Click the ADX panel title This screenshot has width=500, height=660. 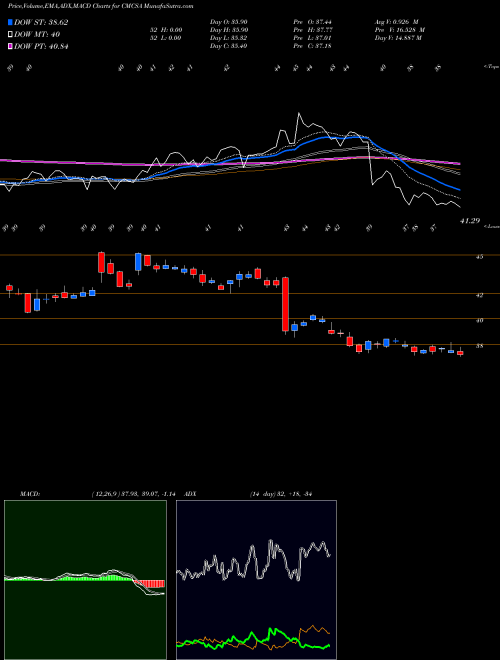tap(191, 494)
